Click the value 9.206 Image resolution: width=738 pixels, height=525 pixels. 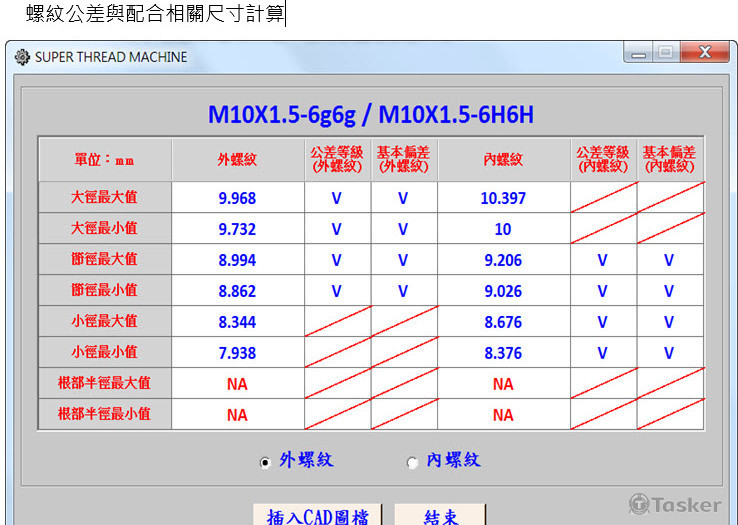click(503, 260)
